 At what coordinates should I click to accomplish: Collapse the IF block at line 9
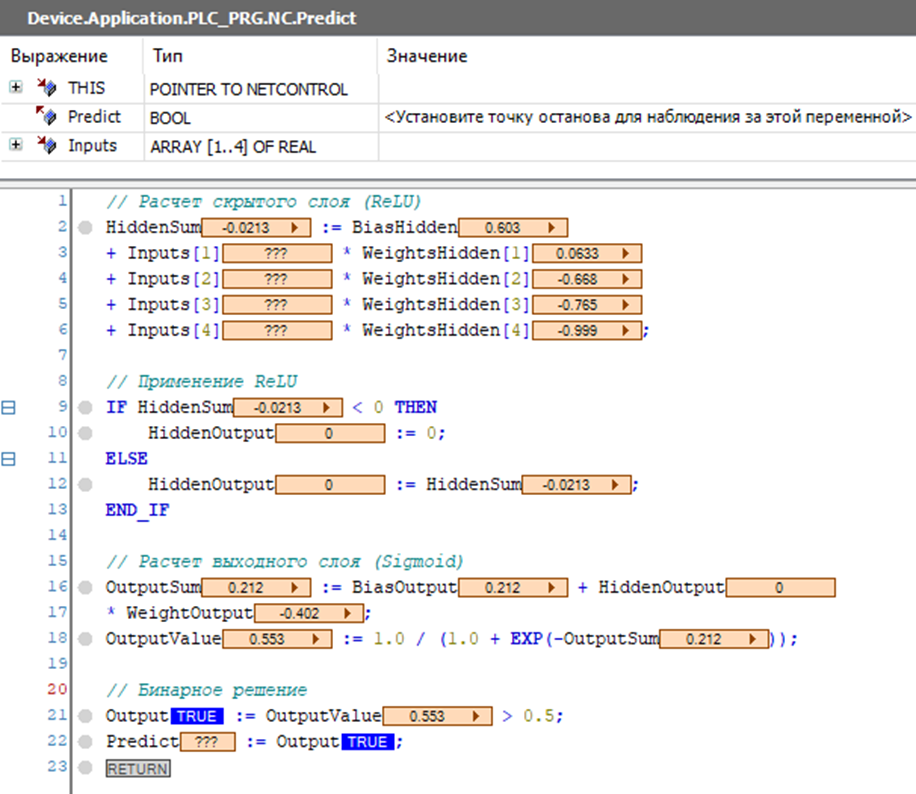(9, 407)
